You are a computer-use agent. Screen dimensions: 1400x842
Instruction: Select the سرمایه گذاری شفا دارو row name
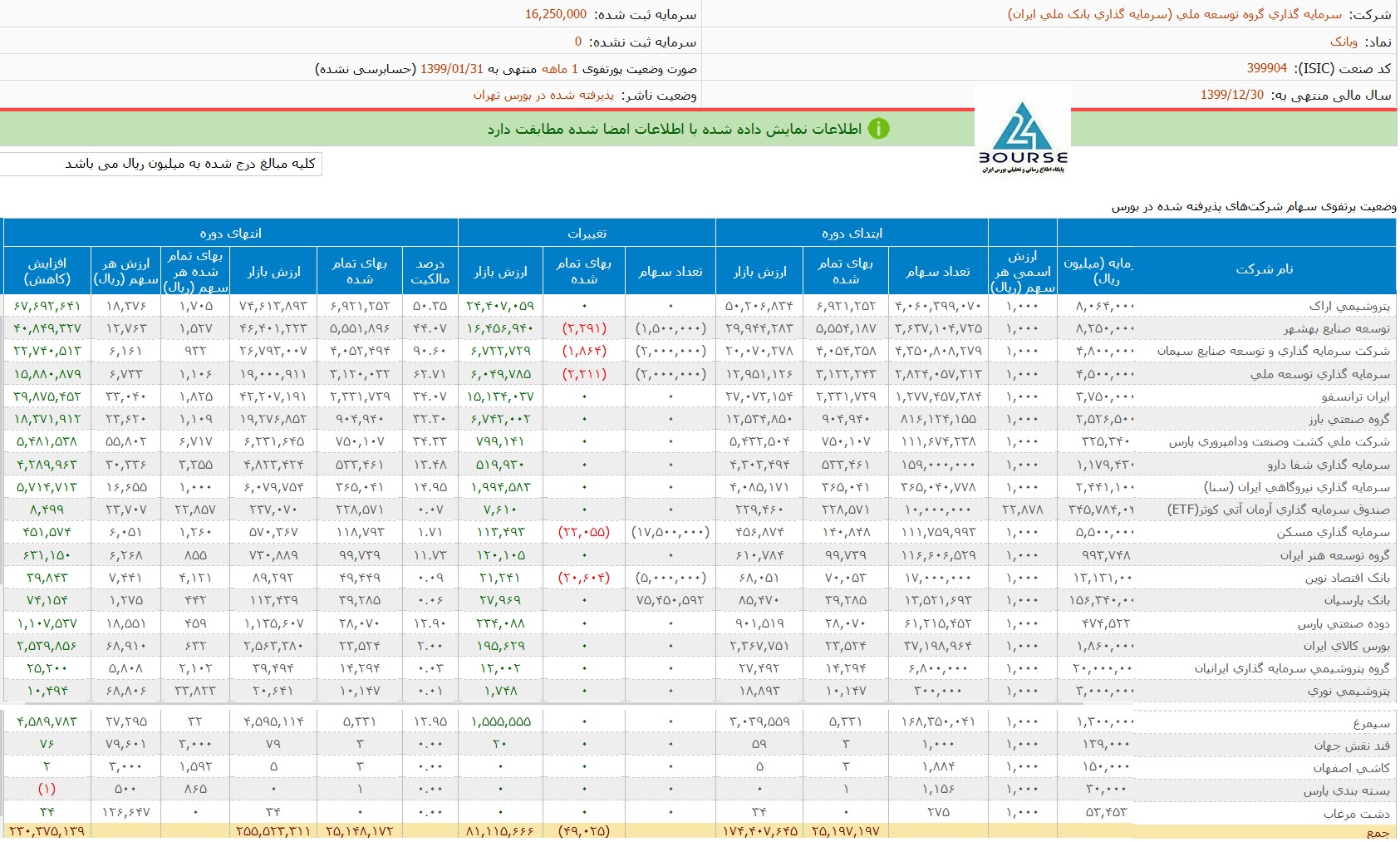[x=1328, y=465]
